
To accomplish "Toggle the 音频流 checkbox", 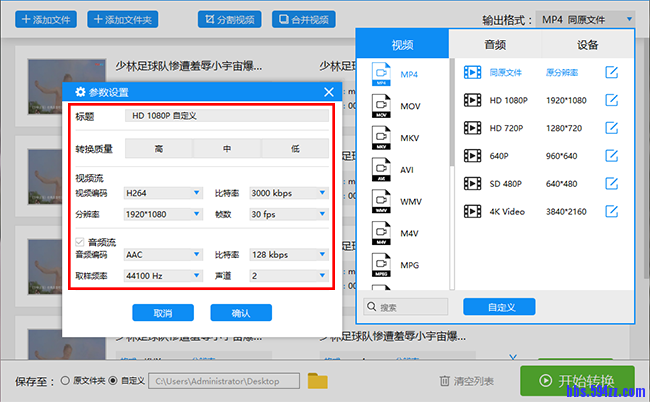I will (x=80, y=242).
